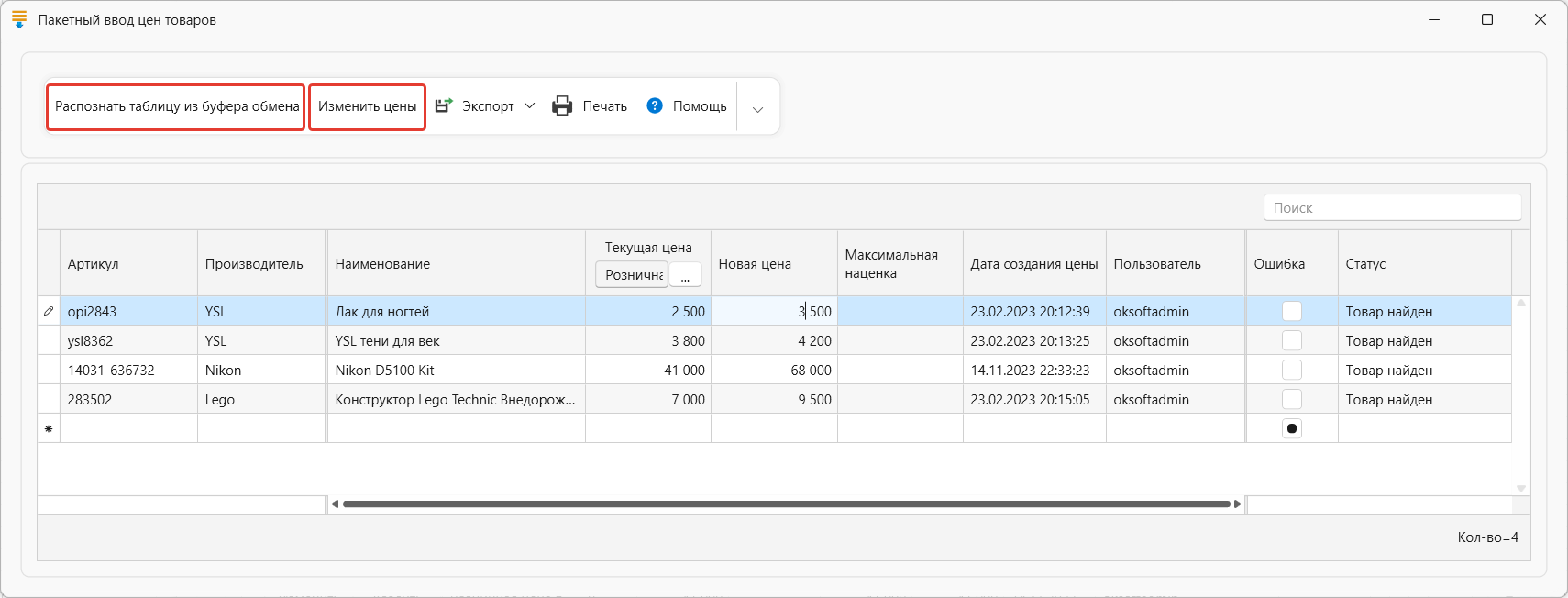Image resolution: width=1568 pixels, height=598 pixels.
Task: Click the horizontal scrollbar thumb
Action: [x=787, y=504]
